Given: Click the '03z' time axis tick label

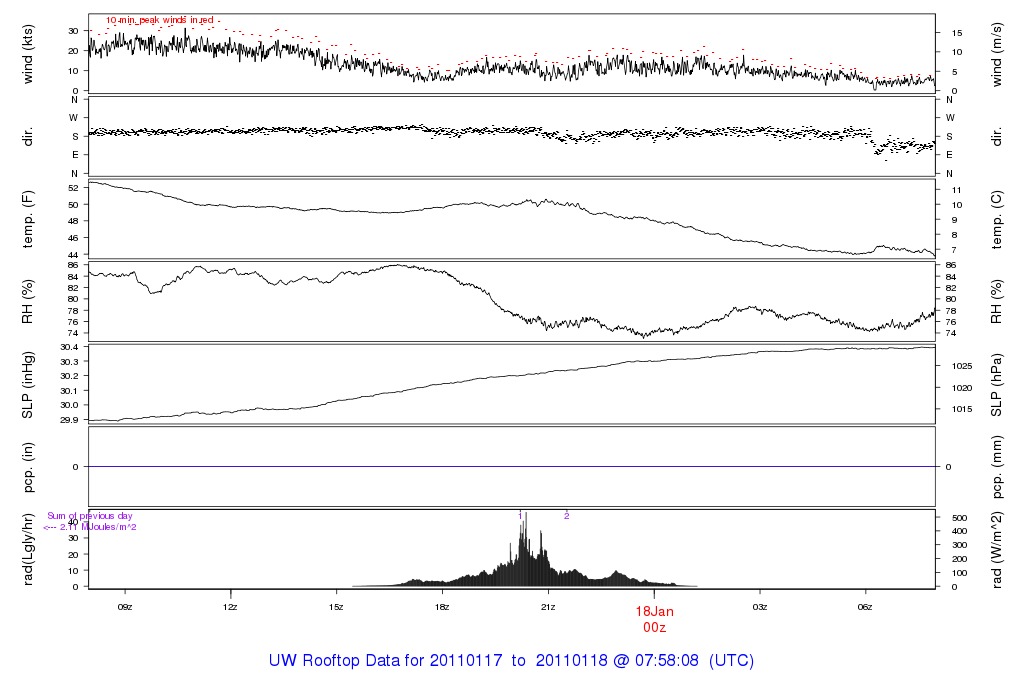Looking at the screenshot, I should click(x=760, y=607).
